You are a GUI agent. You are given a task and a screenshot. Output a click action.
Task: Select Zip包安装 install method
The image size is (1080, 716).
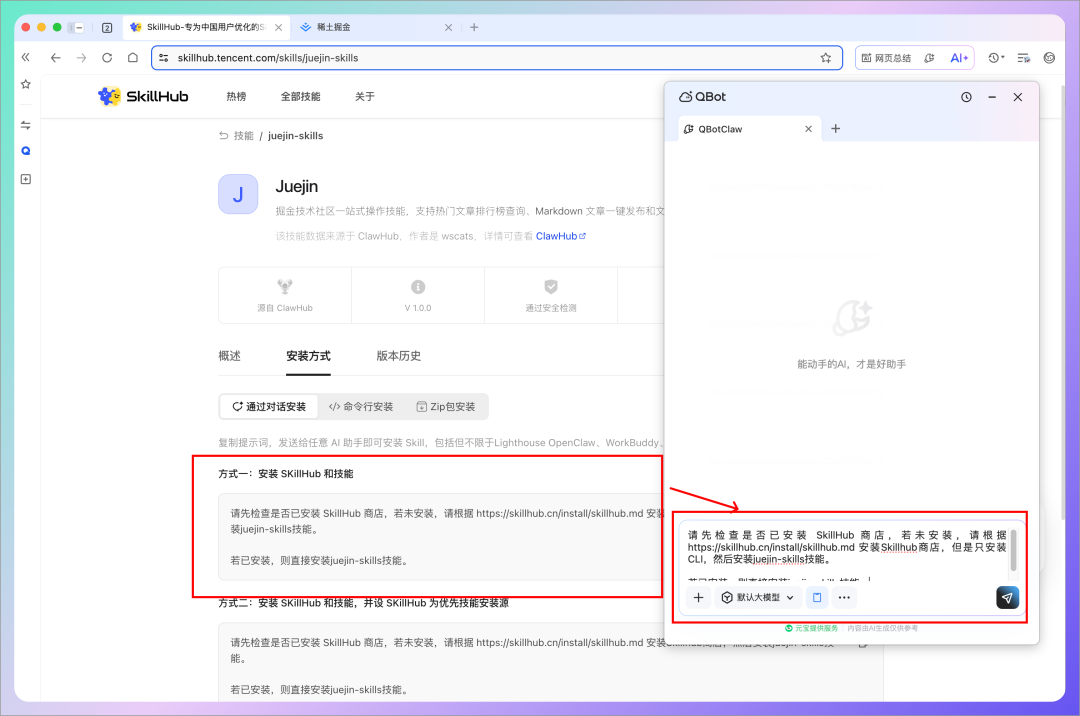[x=448, y=407]
